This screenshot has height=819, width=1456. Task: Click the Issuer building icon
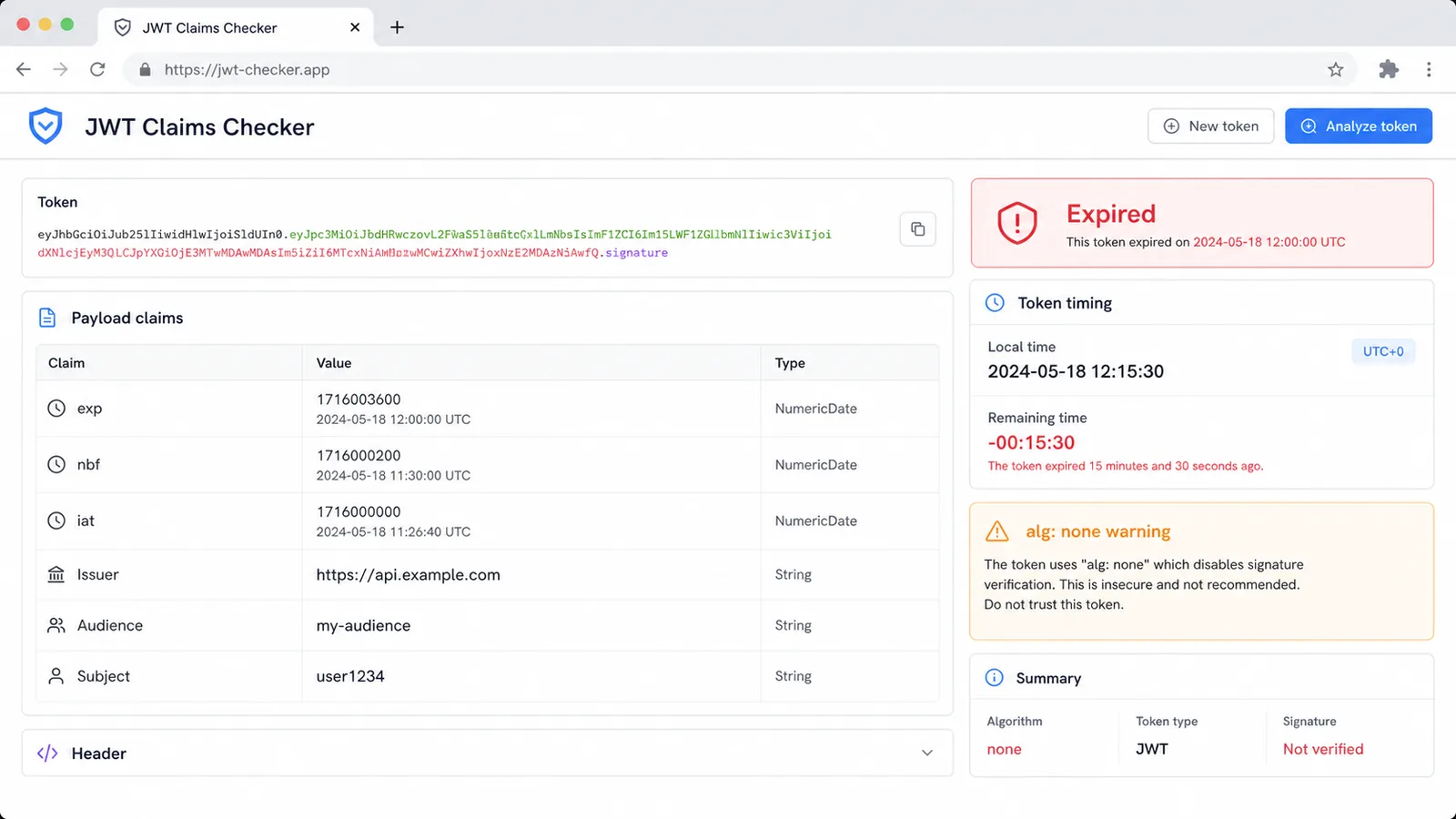click(56, 575)
